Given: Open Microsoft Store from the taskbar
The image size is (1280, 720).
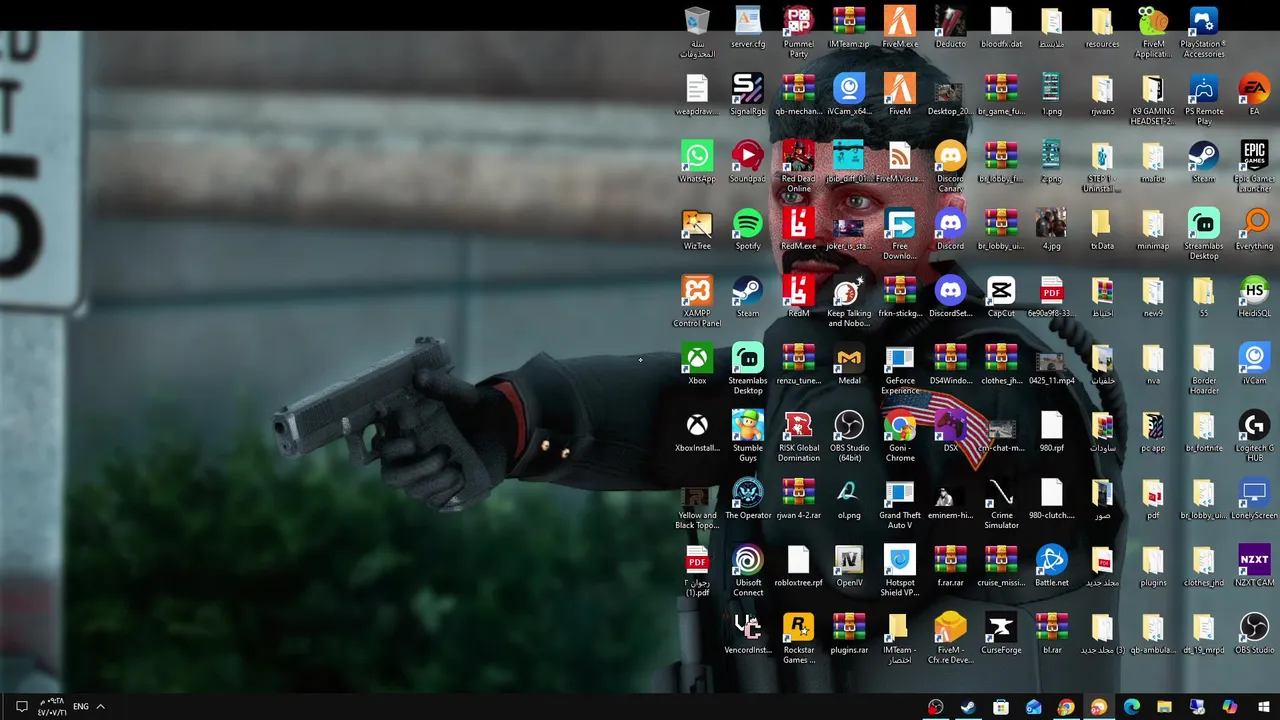Looking at the screenshot, I should (x=1001, y=707).
